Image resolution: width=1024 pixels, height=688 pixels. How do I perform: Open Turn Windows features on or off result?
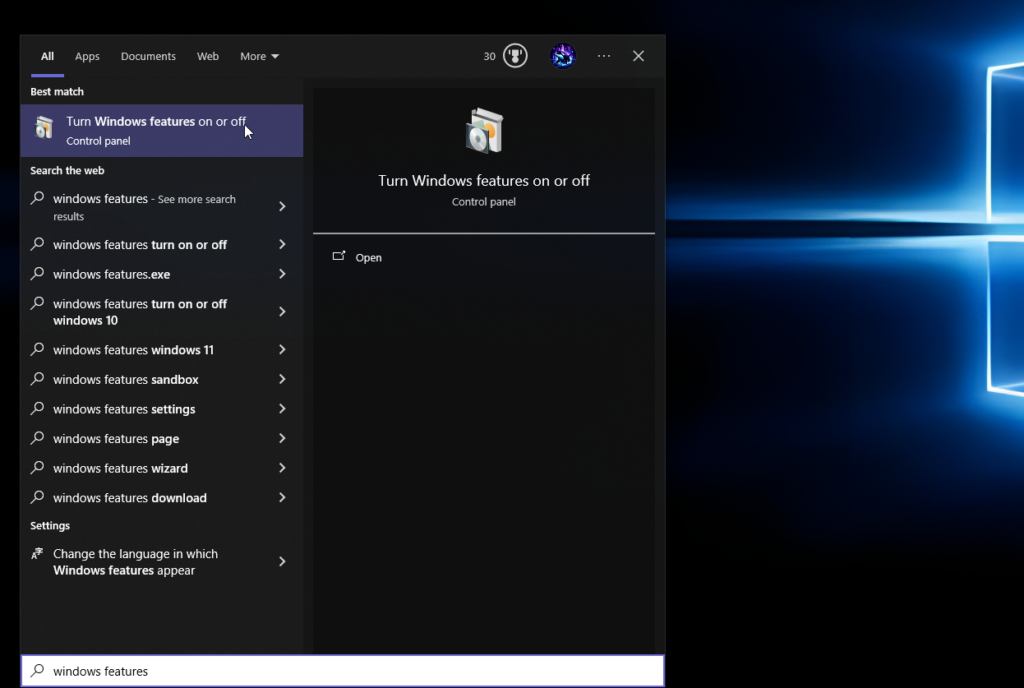pos(162,131)
